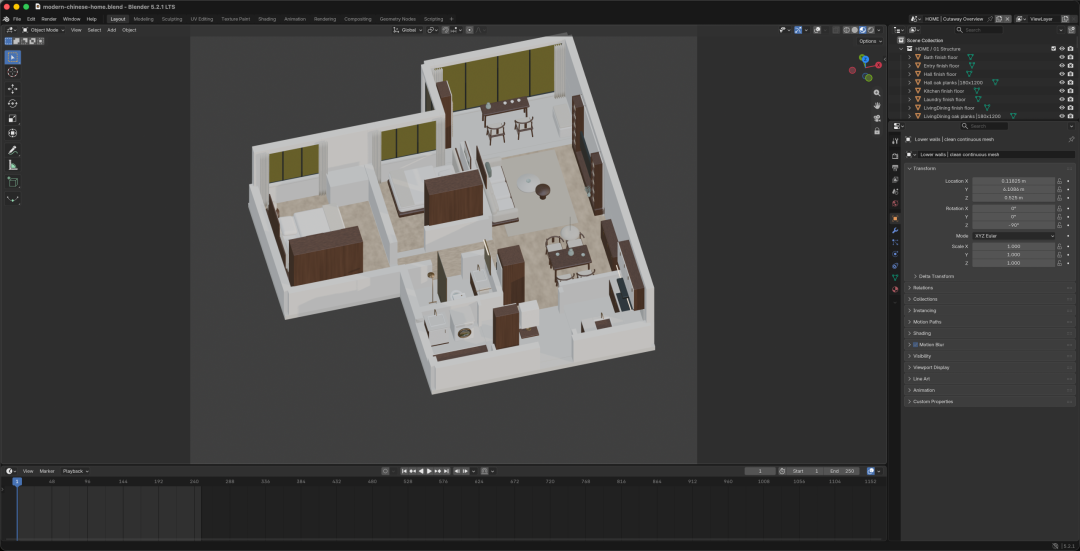The height and width of the screenshot is (551, 1080).
Task: Open the Playback dropdown in timeline
Action: pyautogui.click(x=75, y=471)
